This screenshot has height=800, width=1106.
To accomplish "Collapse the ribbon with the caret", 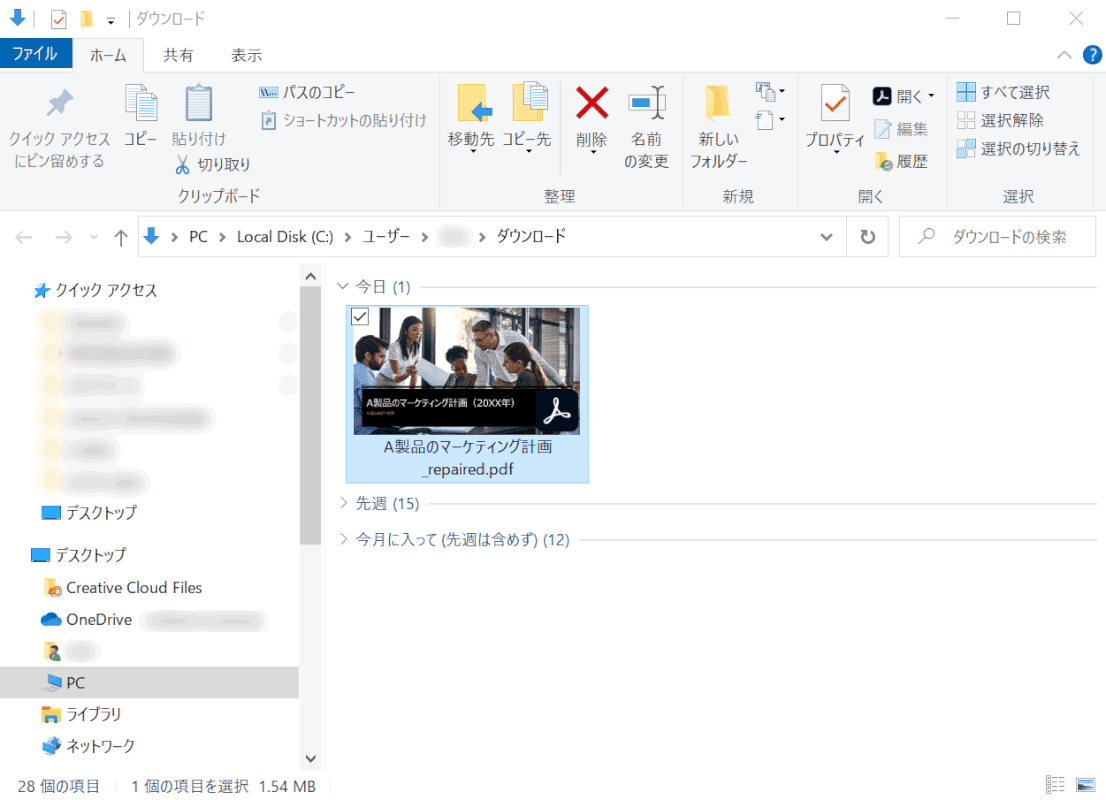I will pos(1064,54).
